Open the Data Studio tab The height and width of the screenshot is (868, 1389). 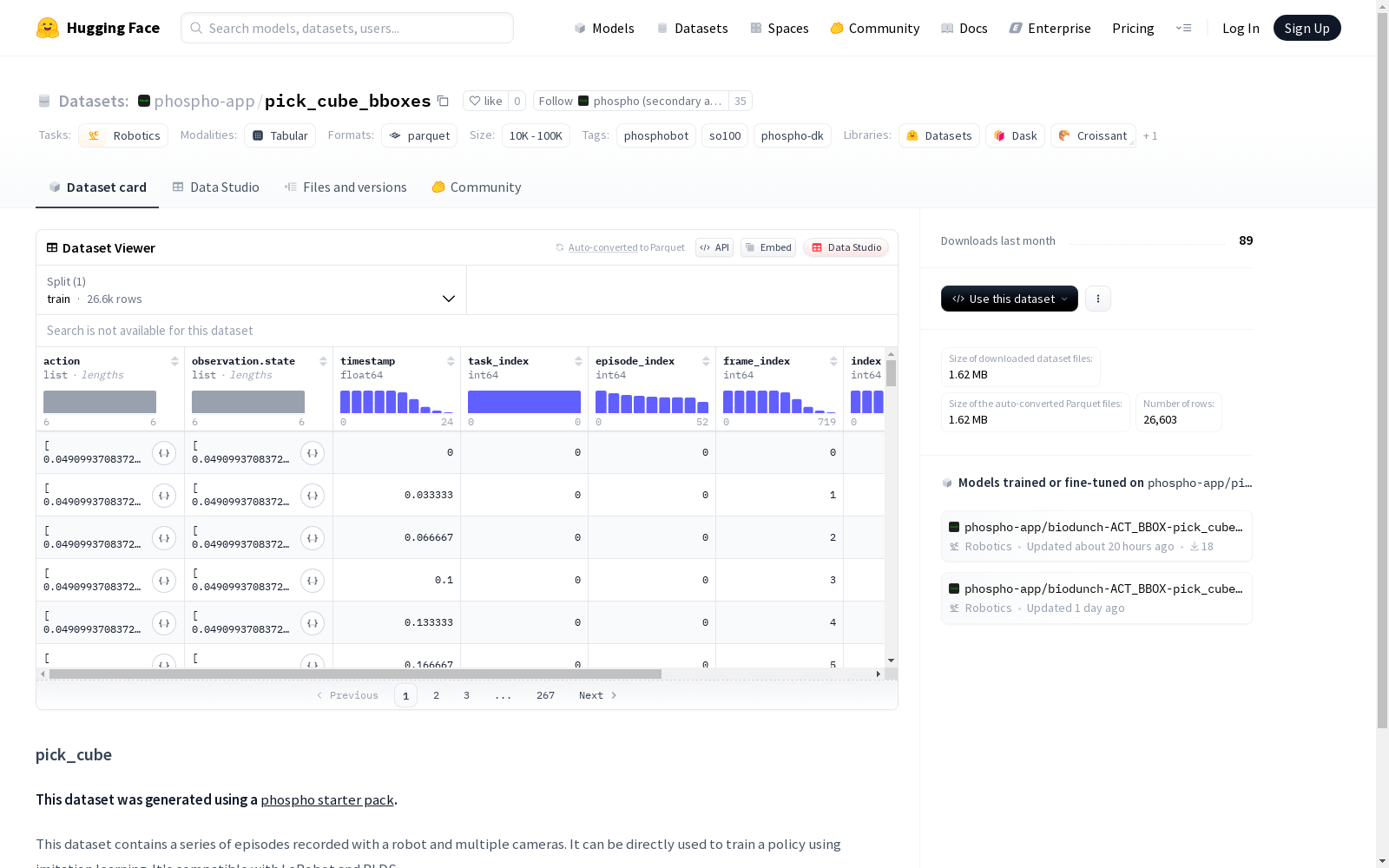pyautogui.click(x=215, y=187)
